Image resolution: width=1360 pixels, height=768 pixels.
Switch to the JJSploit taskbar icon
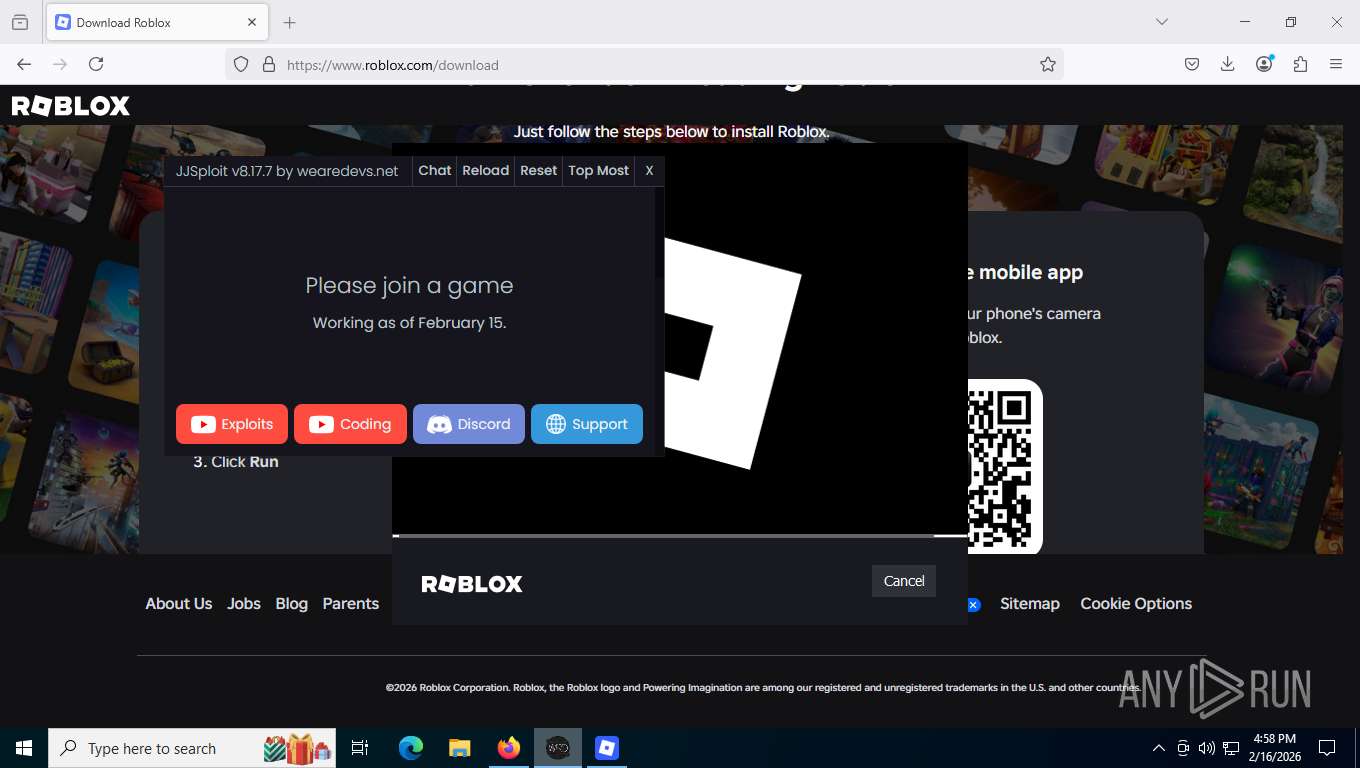point(558,748)
